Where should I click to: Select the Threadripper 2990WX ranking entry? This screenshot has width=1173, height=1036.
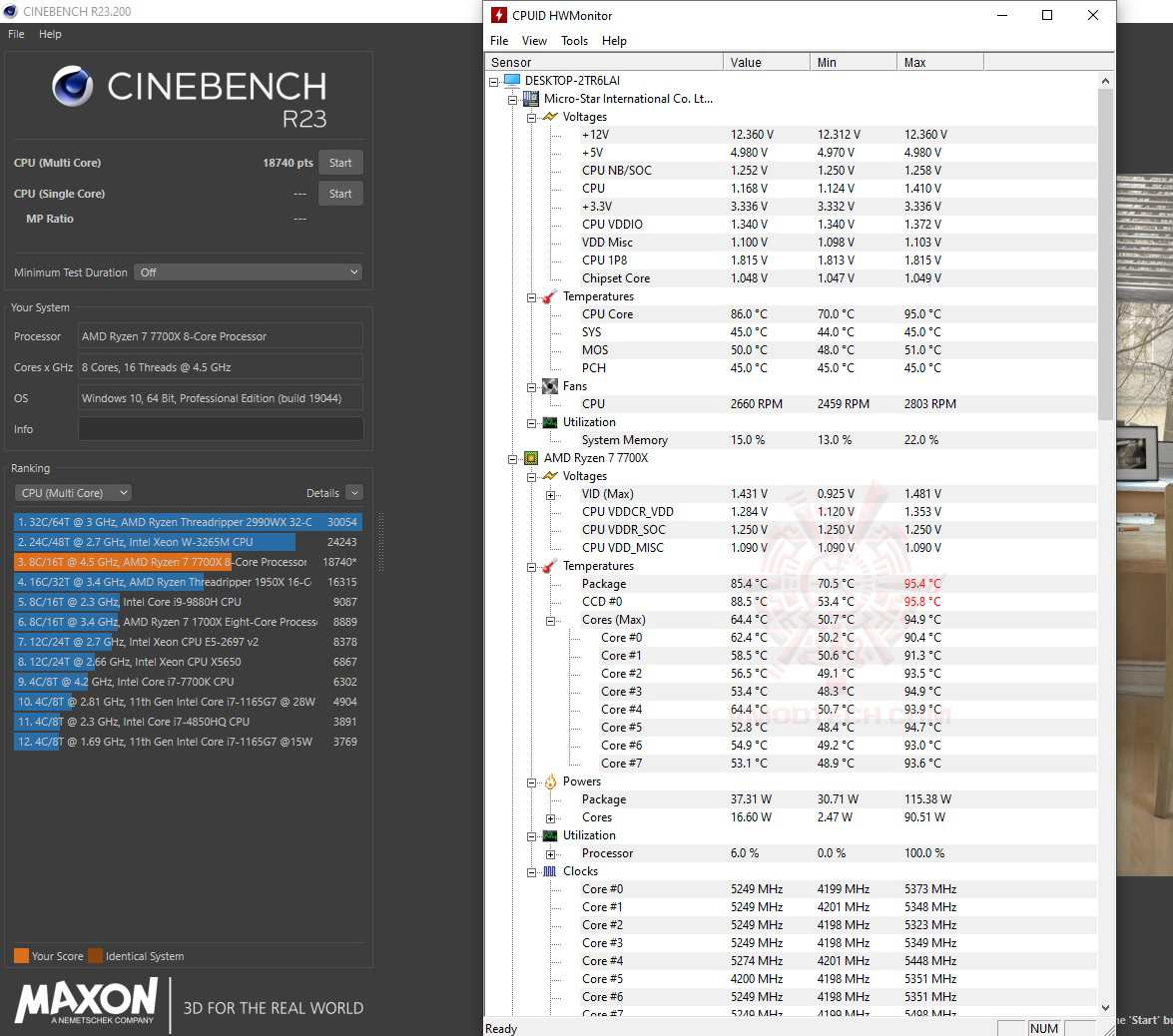click(x=188, y=521)
